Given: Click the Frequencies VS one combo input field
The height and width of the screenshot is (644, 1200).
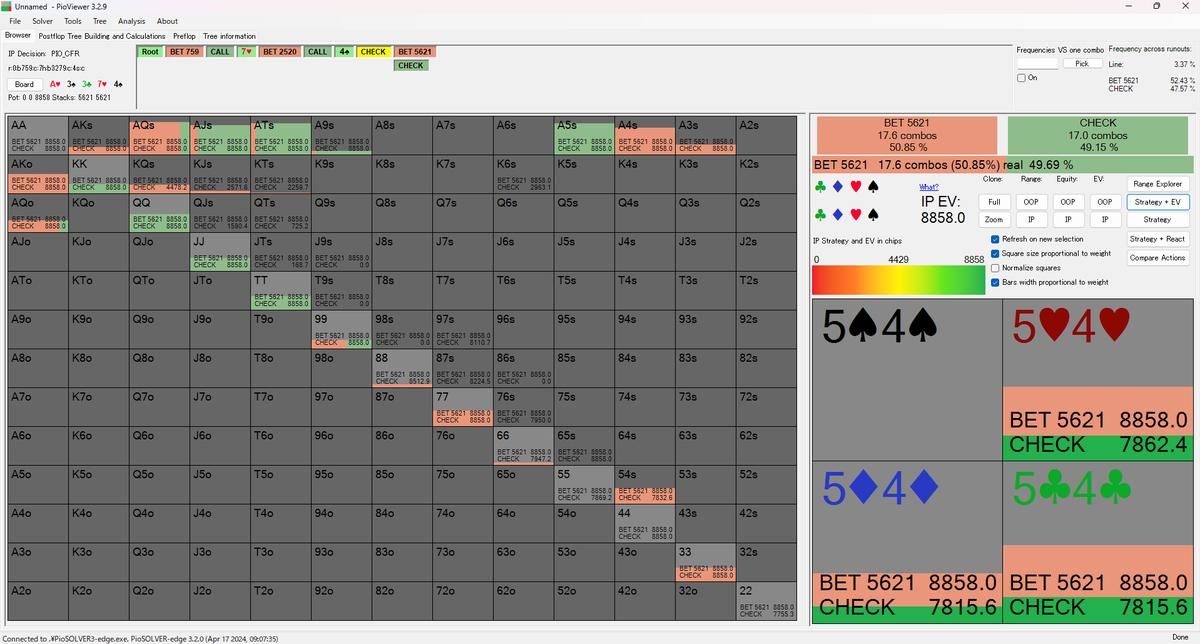Looking at the screenshot, I should pyautogui.click(x=1038, y=63).
